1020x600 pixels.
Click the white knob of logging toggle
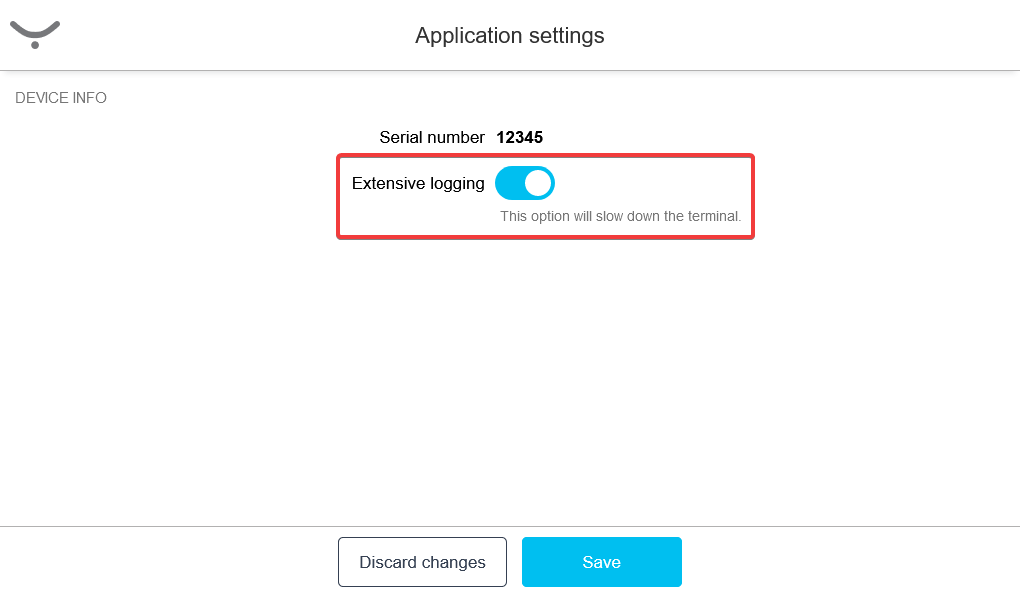coord(538,183)
